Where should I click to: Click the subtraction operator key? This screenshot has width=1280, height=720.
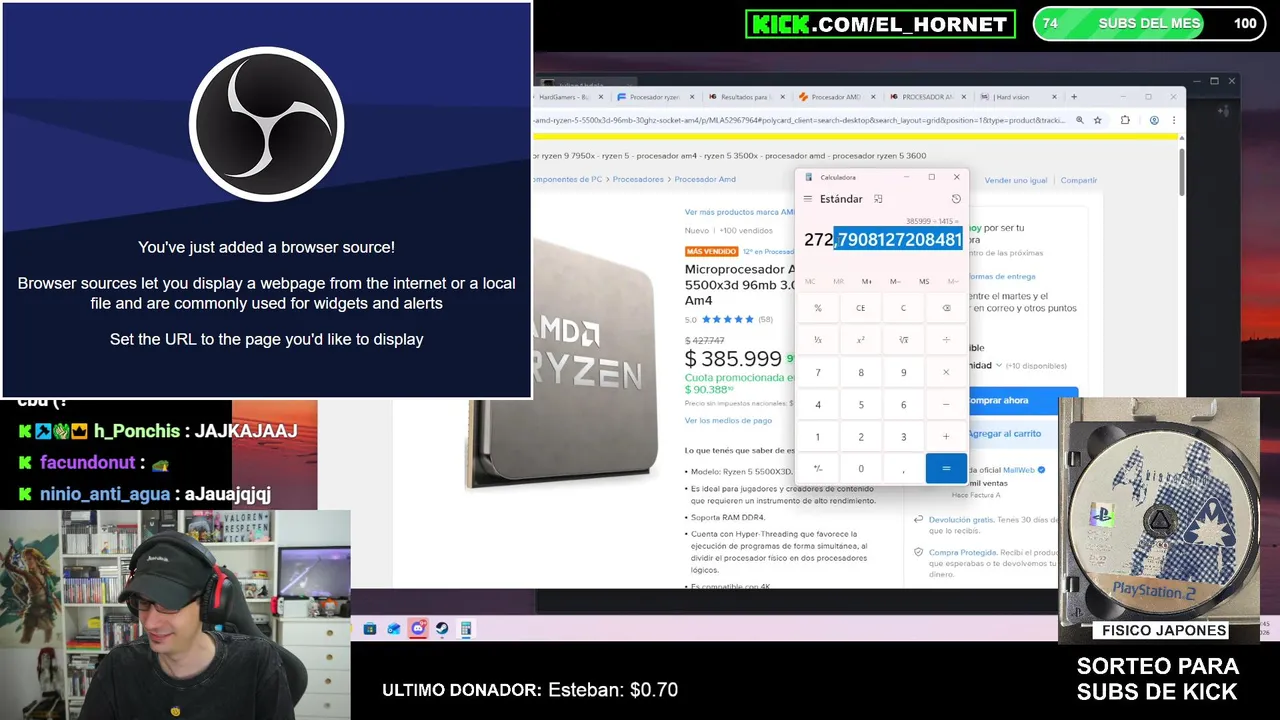tap(946, 404)
